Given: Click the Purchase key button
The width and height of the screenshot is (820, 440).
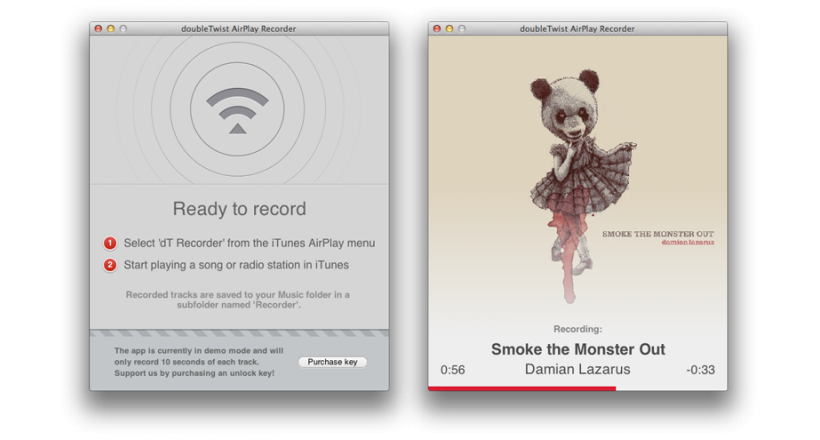Looking at the screenshot, I should click(332, 362).
